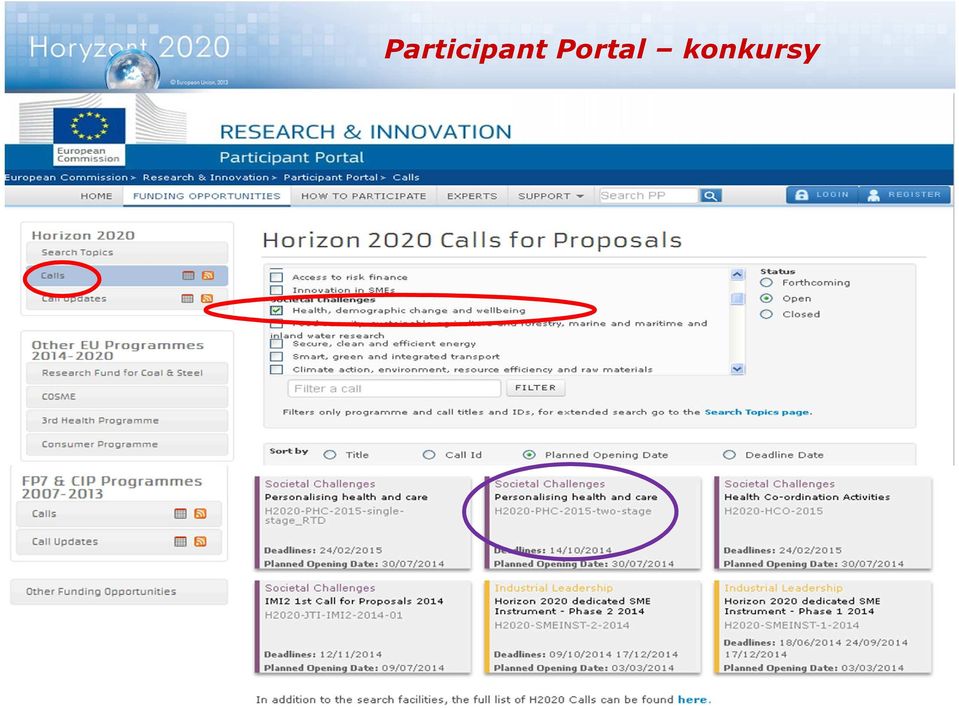Screen dimensions: 959x708
Task: Click the Register person icon
Action: (x=873, y=195)
